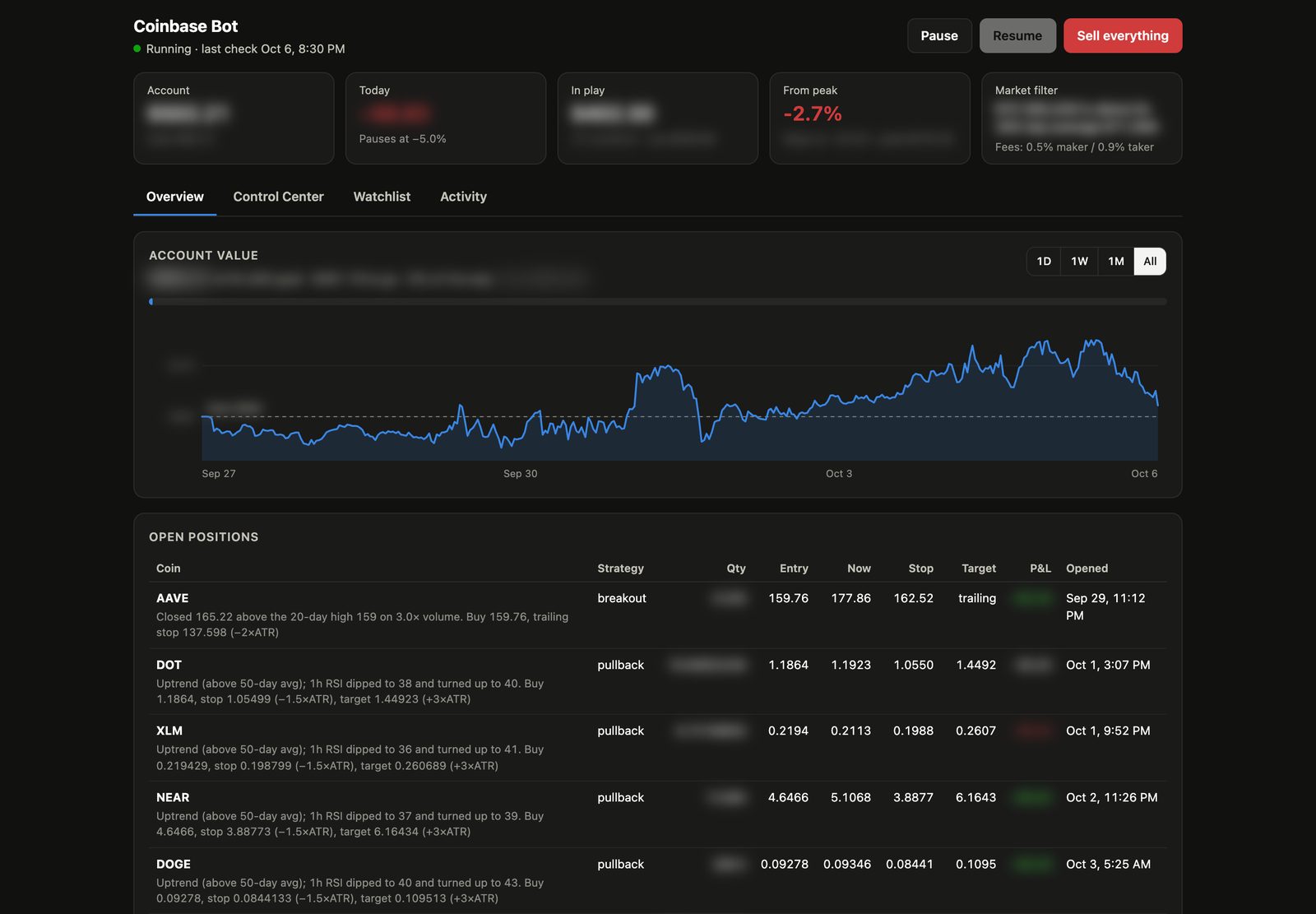1316x914 pixels.
Task: Click DOT's target value 1.4492
Action: pos(975,665)
